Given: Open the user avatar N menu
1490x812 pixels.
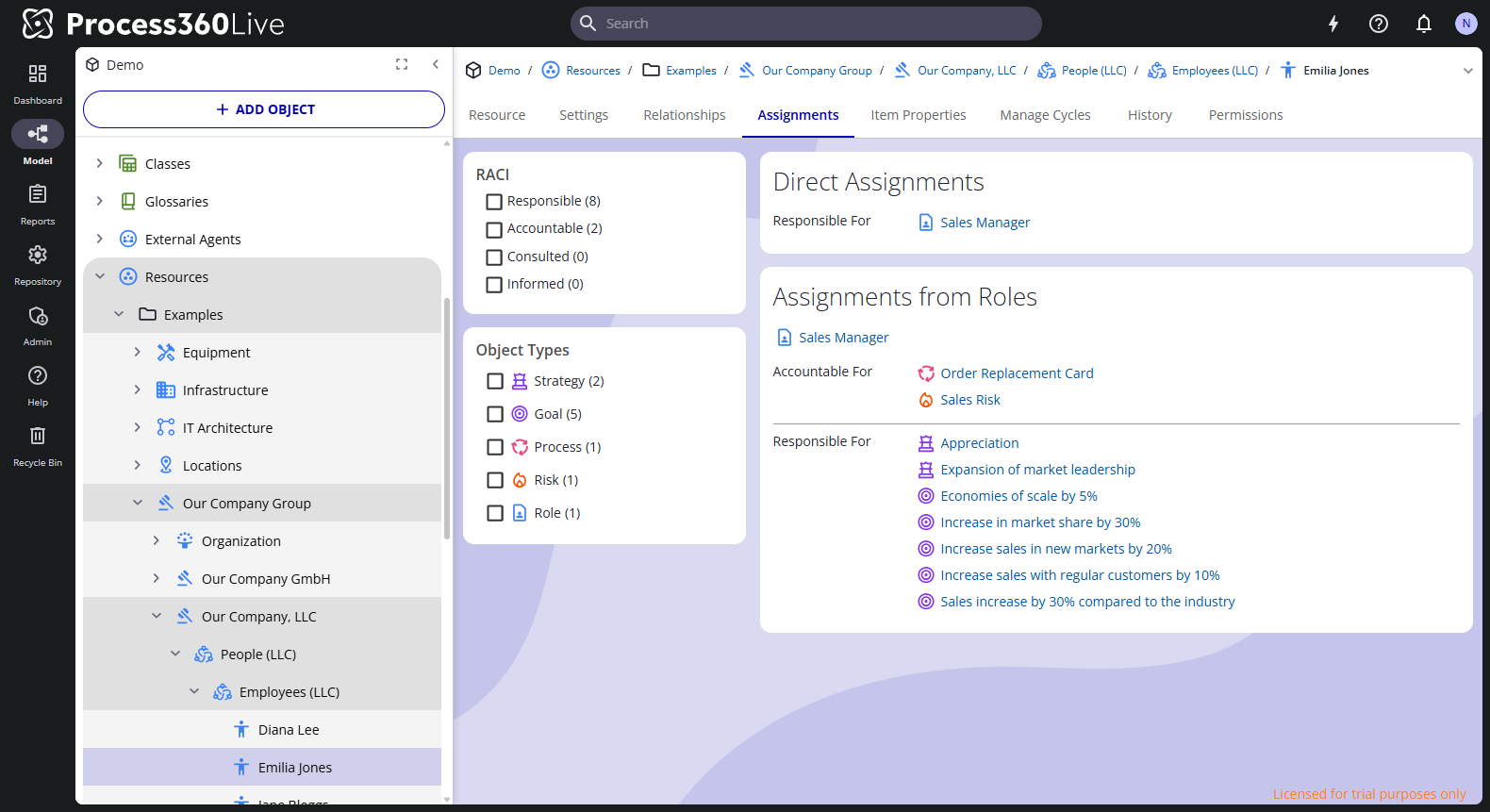Looking at the screenshot, I should [1465, 24].
